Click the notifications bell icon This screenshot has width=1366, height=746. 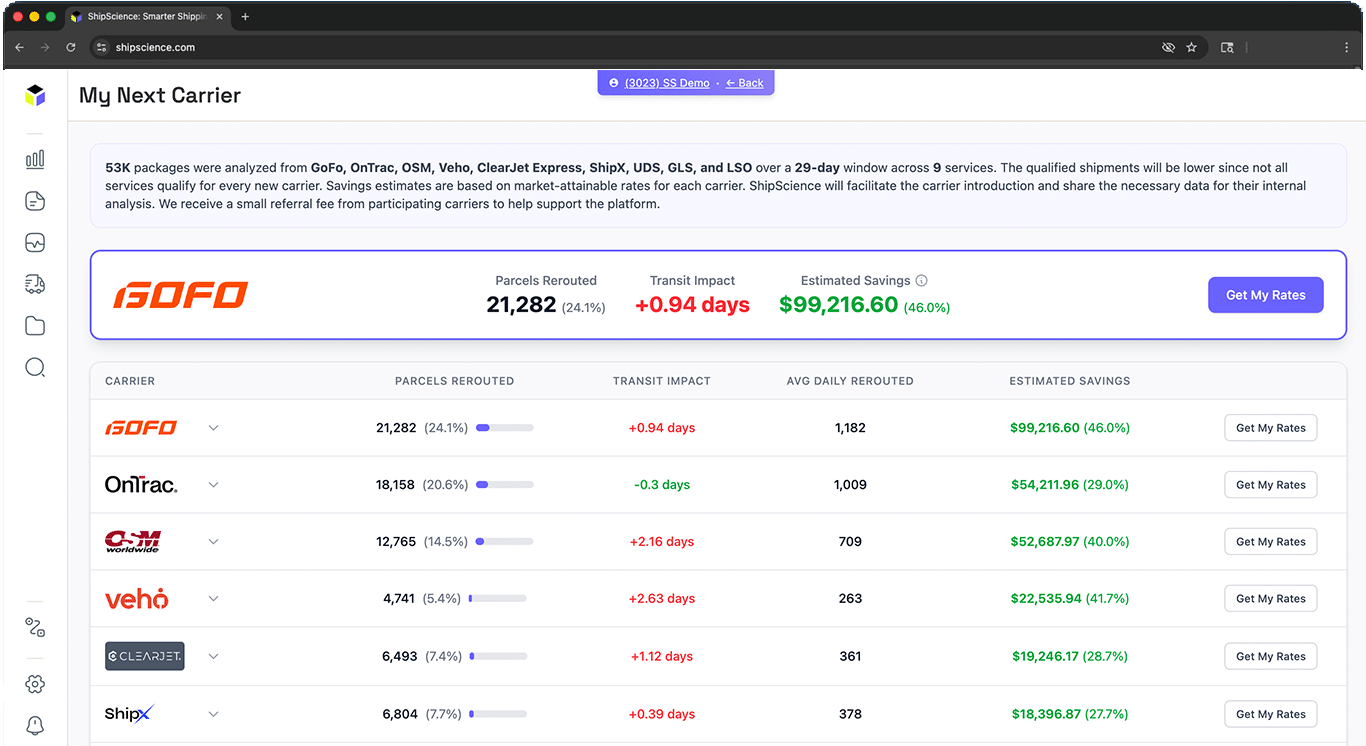(x=35, y=725)
